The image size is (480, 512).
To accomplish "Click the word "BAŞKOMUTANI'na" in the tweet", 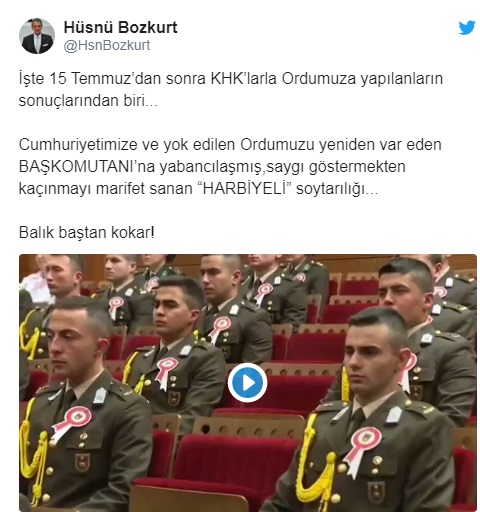I will point(87,167).
